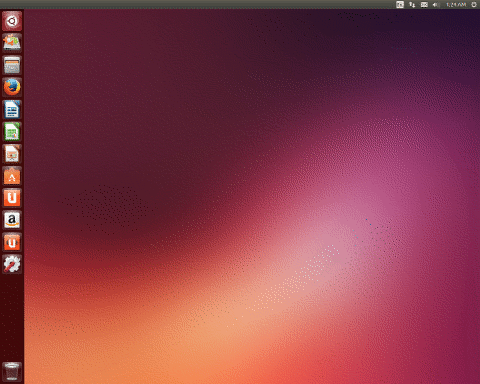Screen dimensions: 480x384
Task: Click the Amazon launcher icon
Action: pyautogui.click(x=12, y=220)
